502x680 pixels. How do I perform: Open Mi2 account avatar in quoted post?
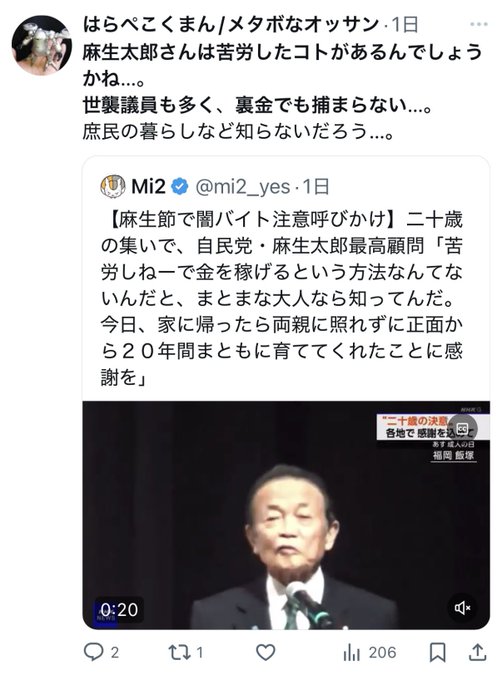(113, 186)
